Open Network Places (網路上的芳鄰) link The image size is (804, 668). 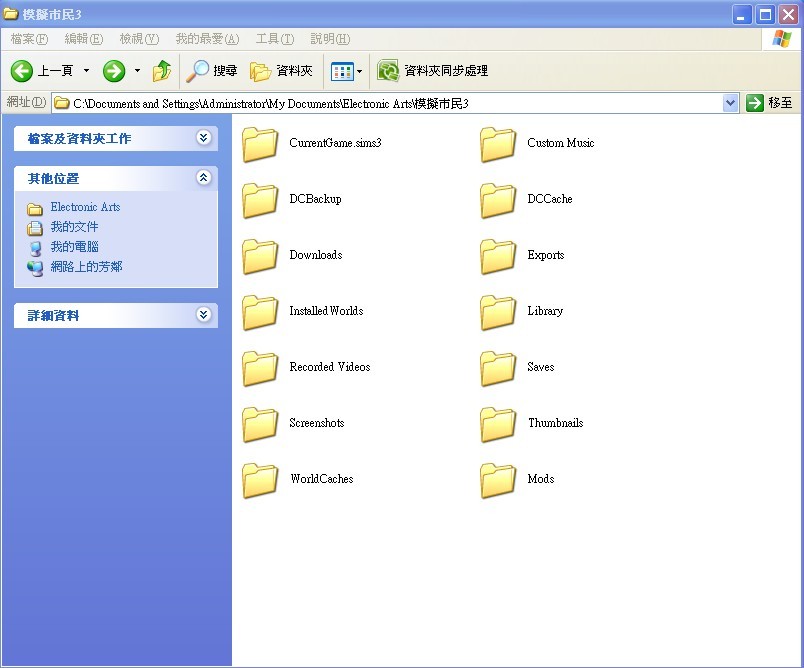coord(86,267)
